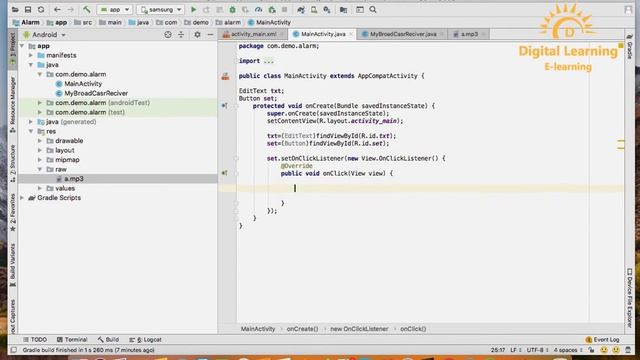Open the Terminal tool window
This screenshot has height=360, width=640.
[x=72, y=340]
